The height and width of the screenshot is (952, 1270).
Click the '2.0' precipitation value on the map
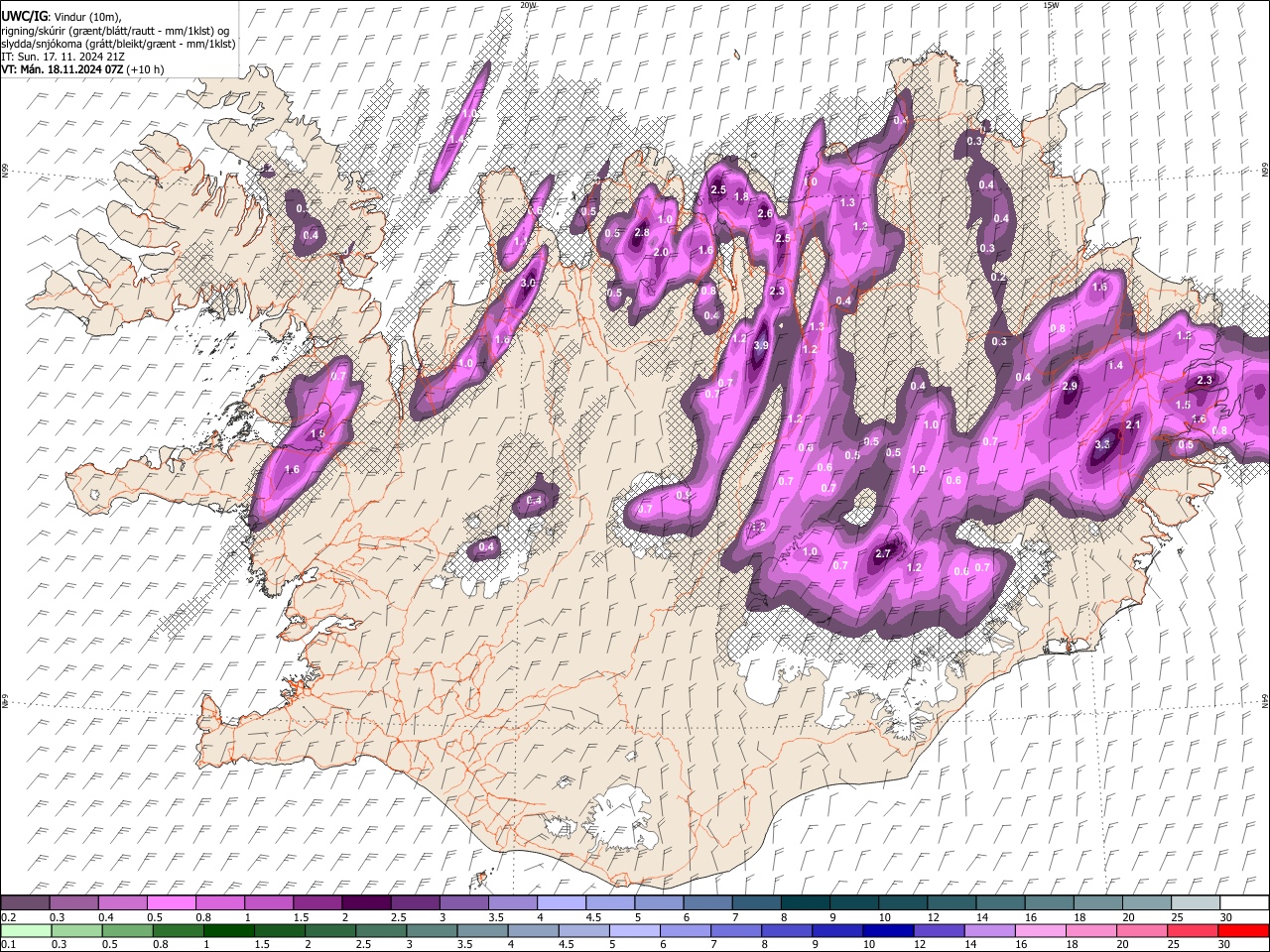(661, 252)
